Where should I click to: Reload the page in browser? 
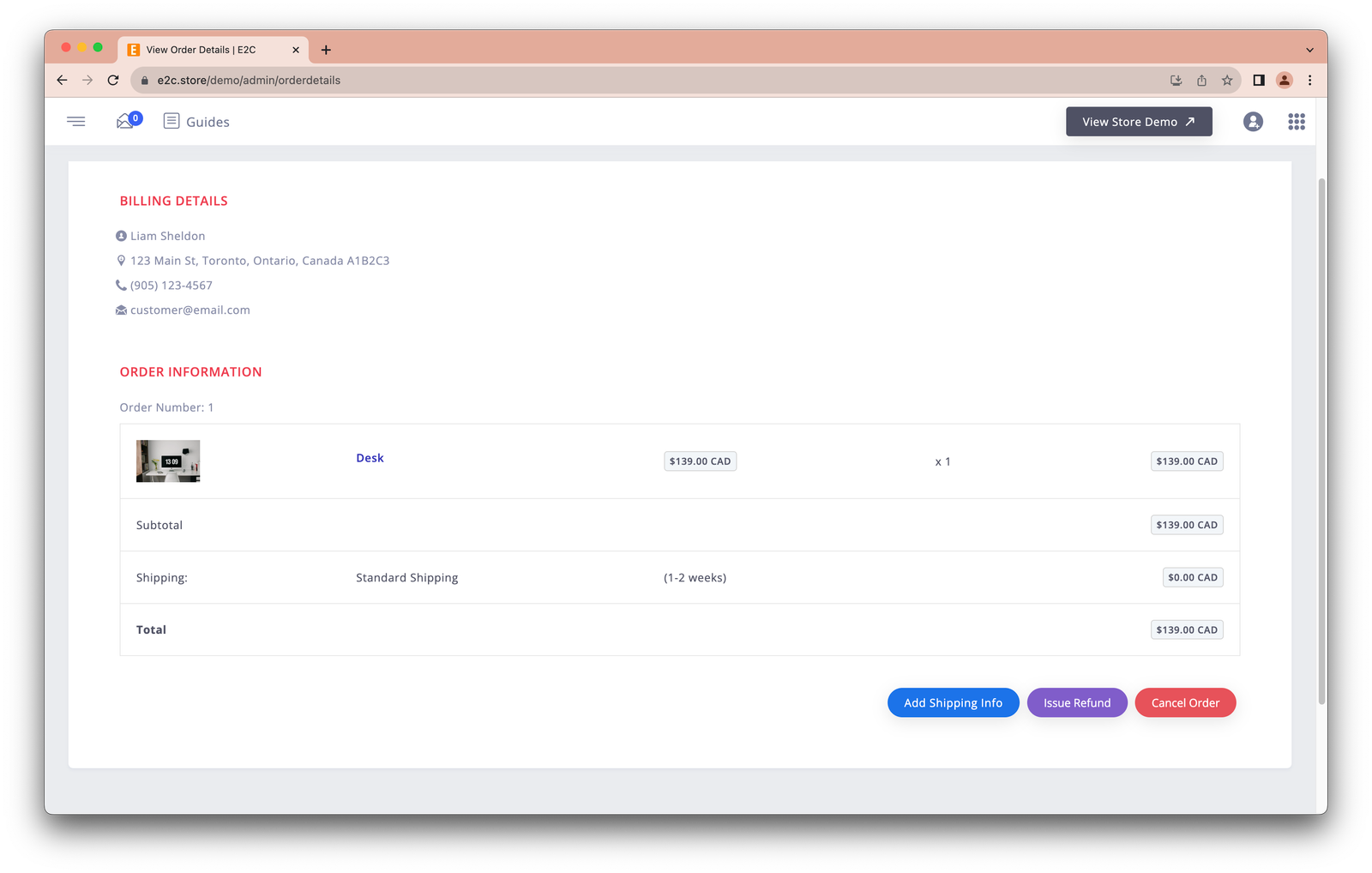[x=113, y=80]
